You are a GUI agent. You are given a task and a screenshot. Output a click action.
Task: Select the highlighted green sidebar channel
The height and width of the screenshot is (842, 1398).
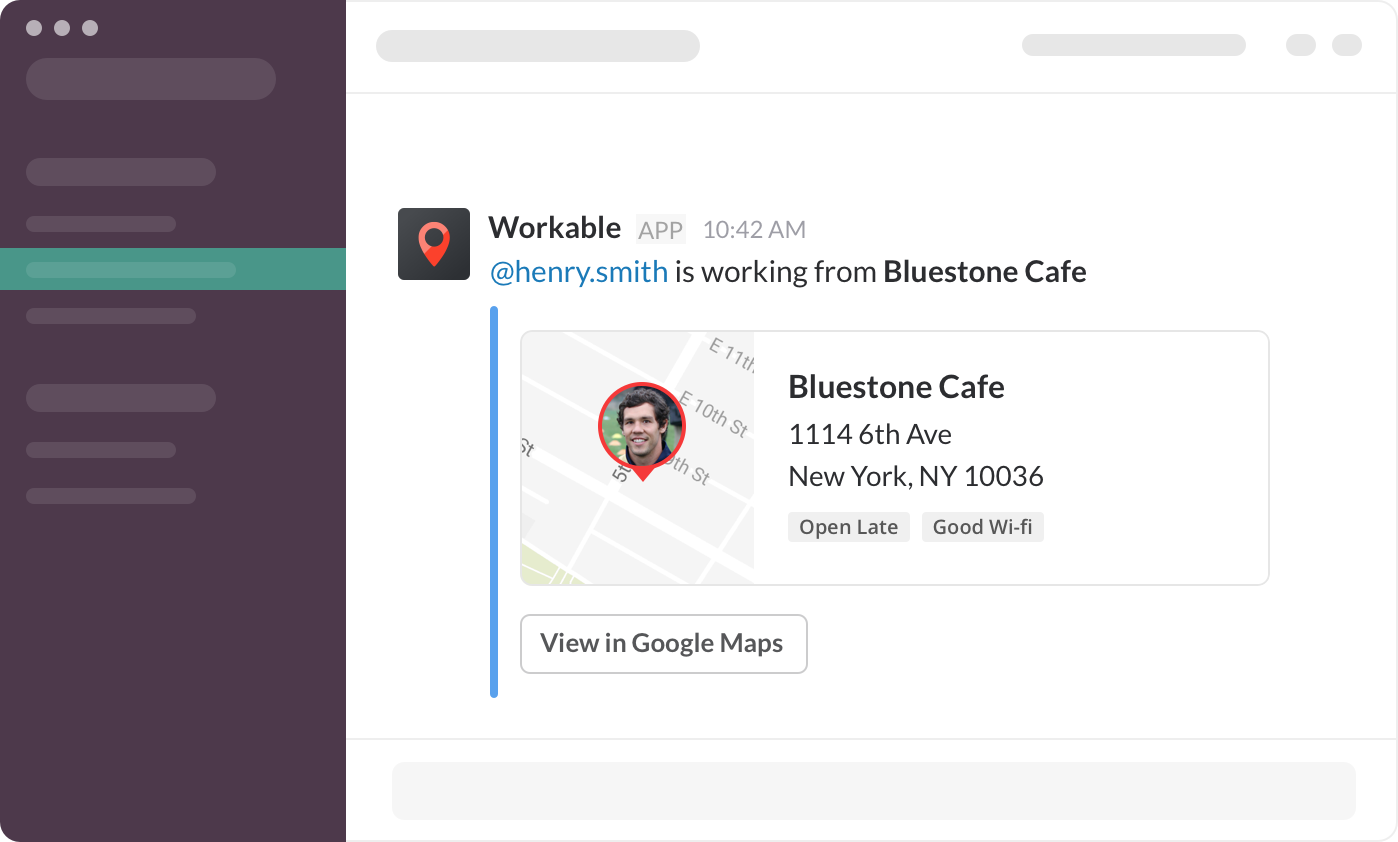172,270
